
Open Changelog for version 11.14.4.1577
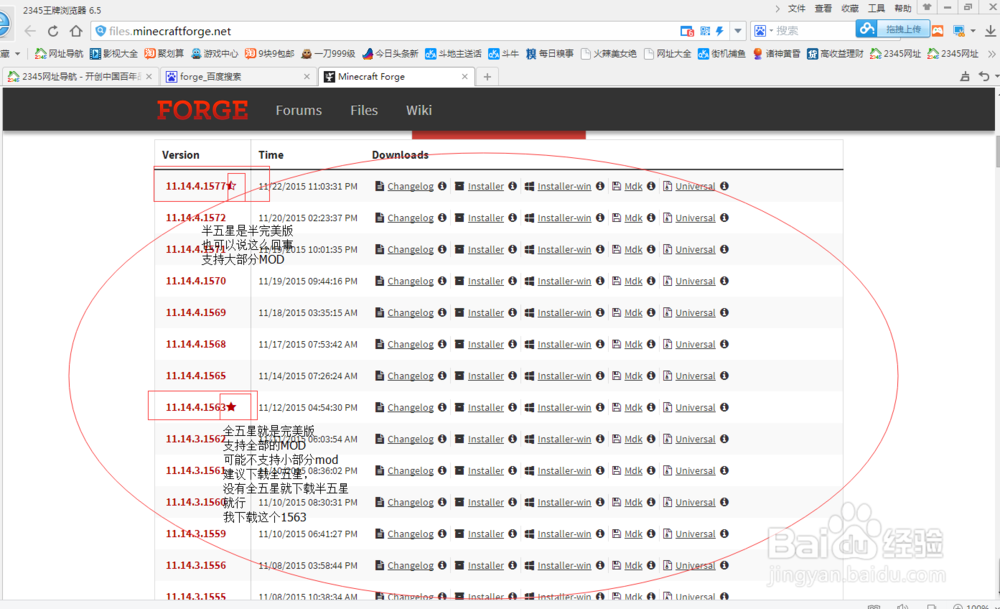[x=410, y=186]
